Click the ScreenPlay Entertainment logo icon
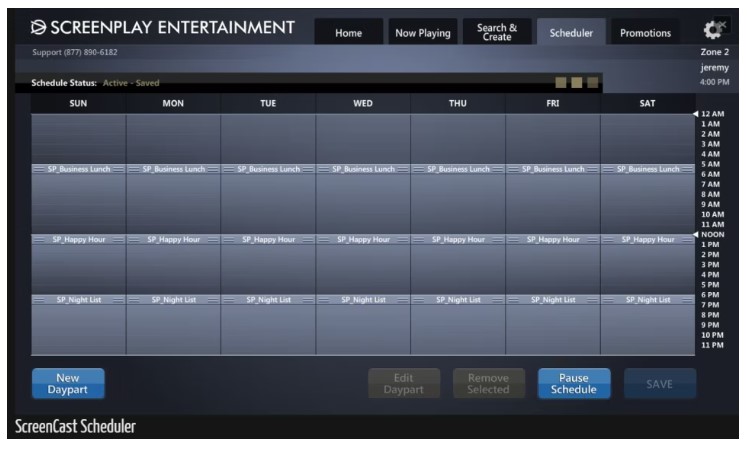This screenshot has height=453, width=747. tap(38, 28)
